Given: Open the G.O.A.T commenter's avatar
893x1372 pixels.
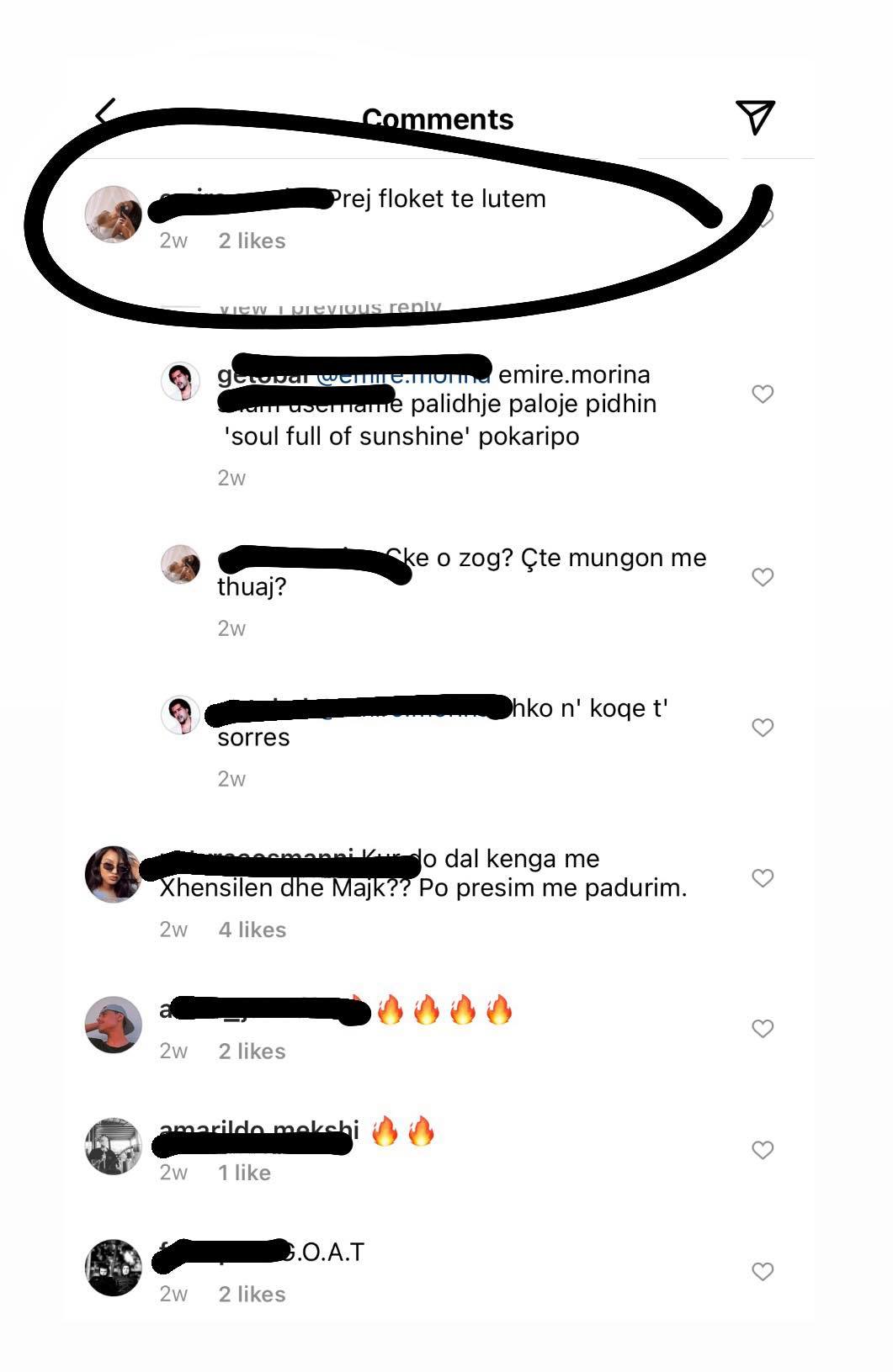Looking at the screenshot, I should 114,1267.
